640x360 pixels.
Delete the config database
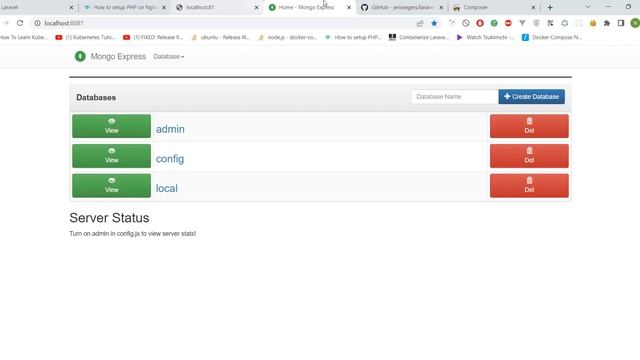(529, 156)
